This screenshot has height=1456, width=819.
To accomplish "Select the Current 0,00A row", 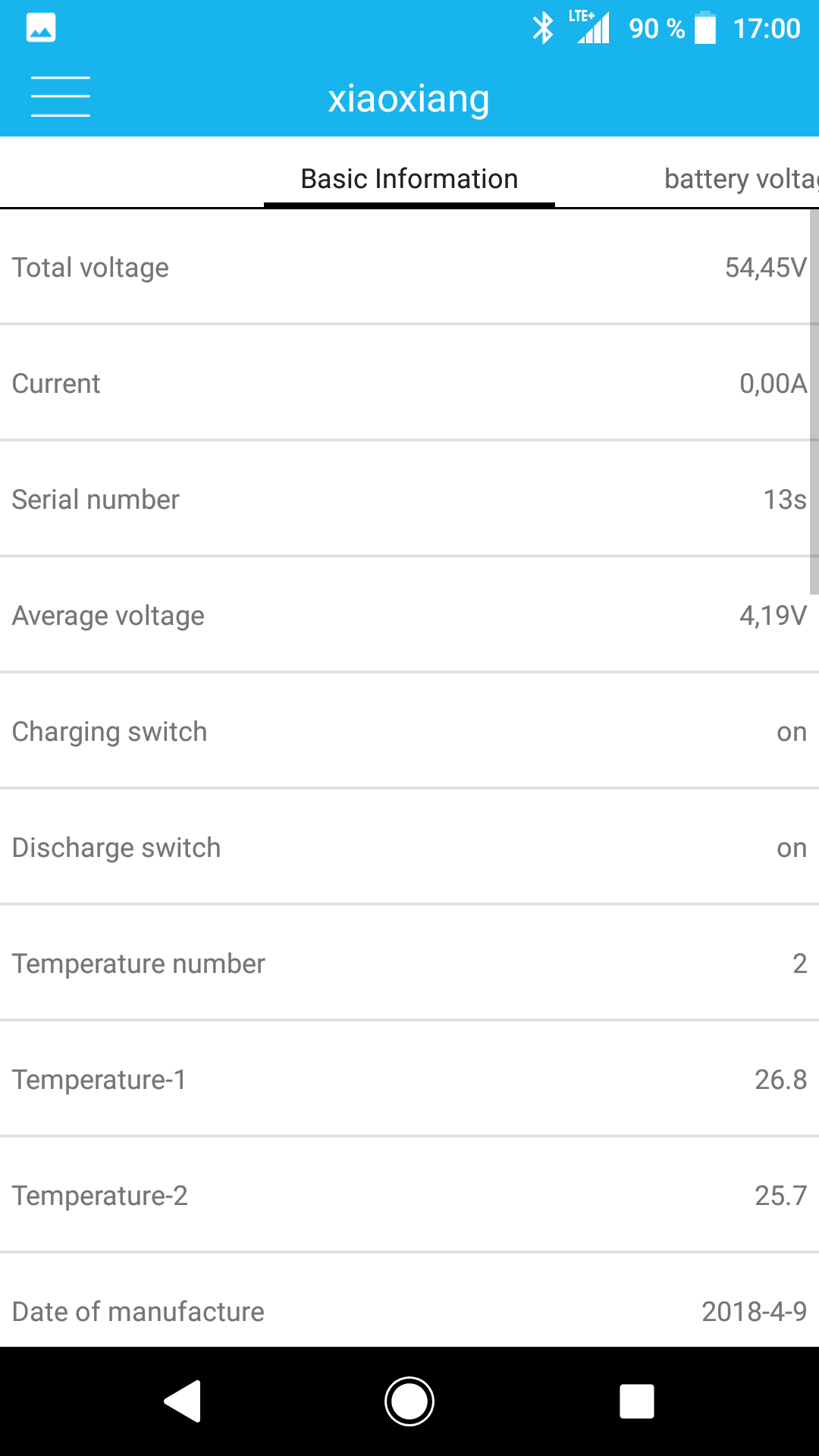I will point(409,384).
